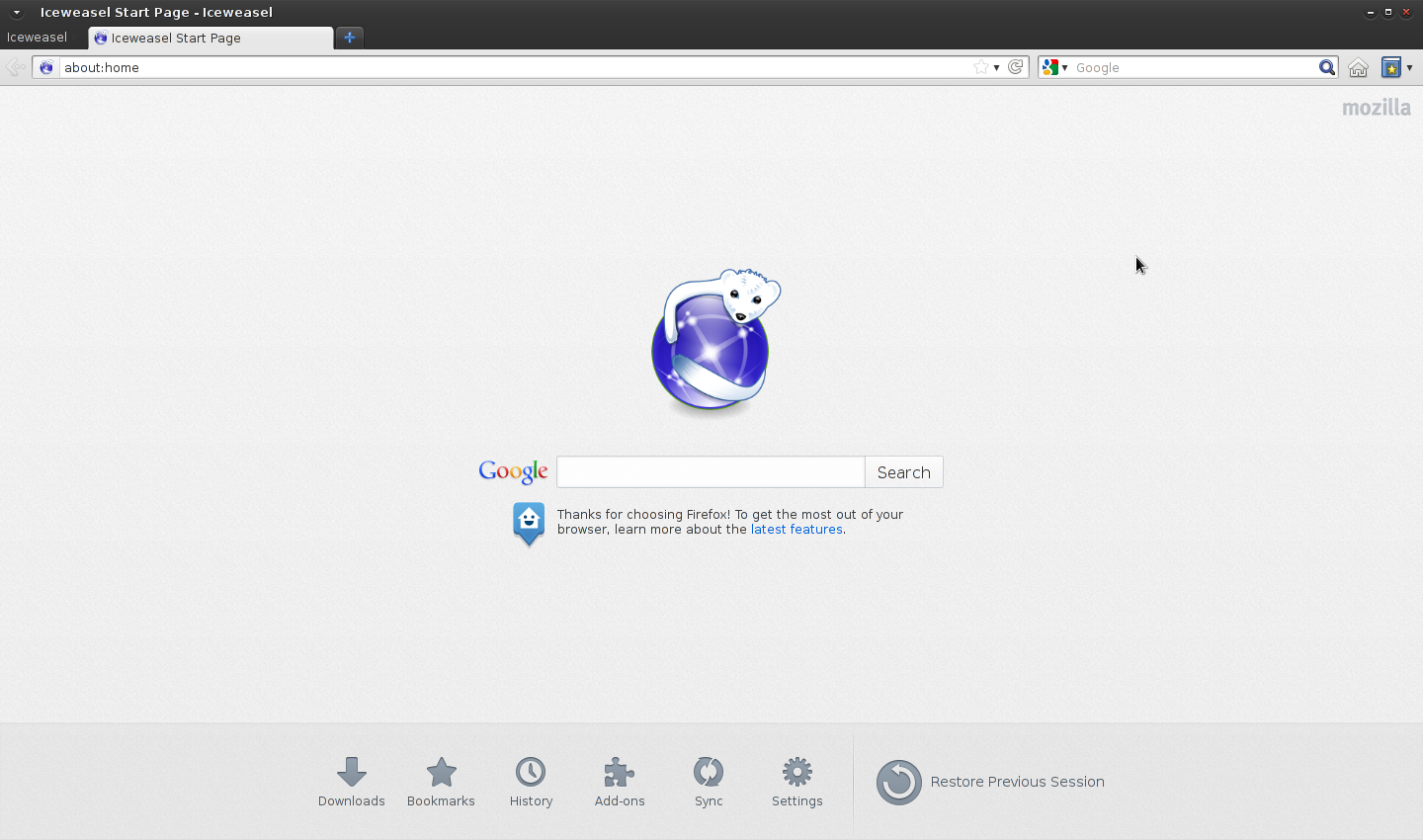
Task: Open the URL history dropdown arrow
Action: pyautogui.click(x=996, y=67)
